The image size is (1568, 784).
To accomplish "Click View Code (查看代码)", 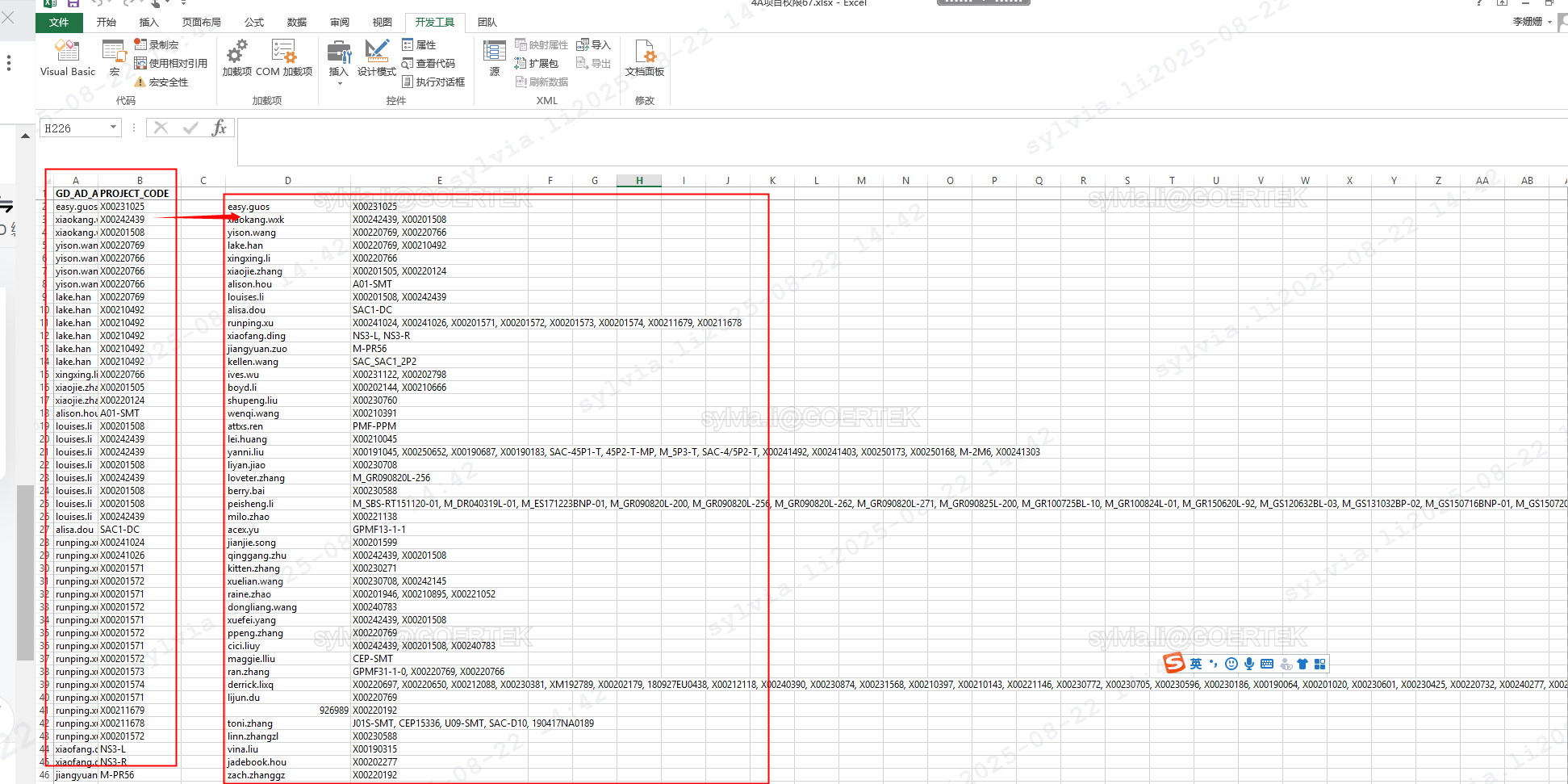I will (429, 63).
